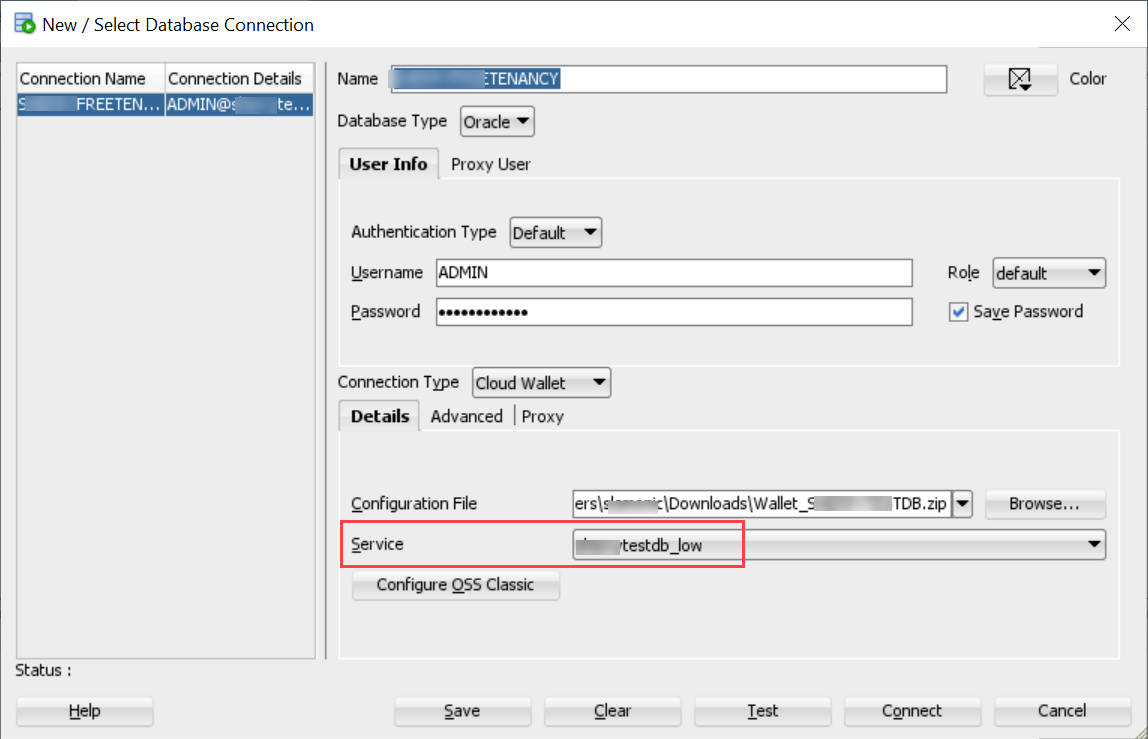Screen dimensions: 1148x739
Task: Click the Clear button
Action: point(612,711)
